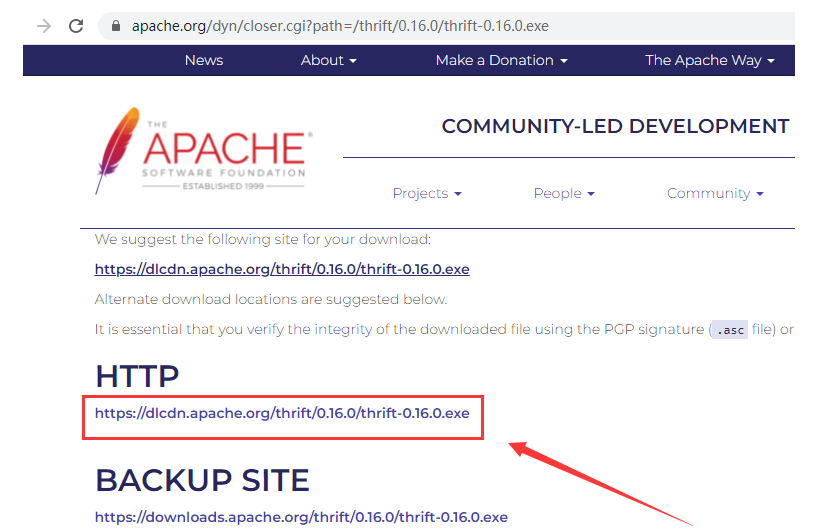
Task: Expand The Apache Way dropdown
Action: pyautogui.click(x=710, y=60)
